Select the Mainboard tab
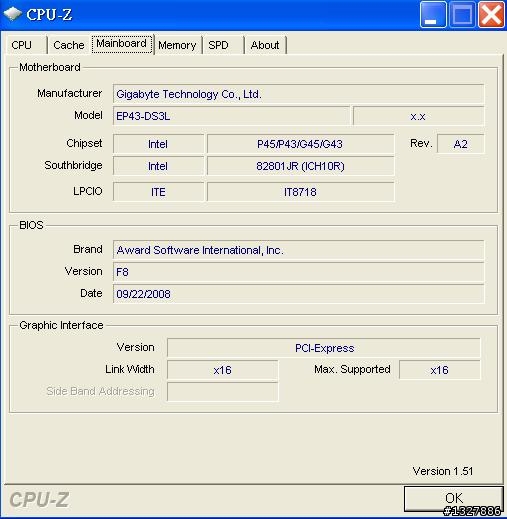Viewport: 507px width, 519px height. pyautogui.click(x=122, y=44)
